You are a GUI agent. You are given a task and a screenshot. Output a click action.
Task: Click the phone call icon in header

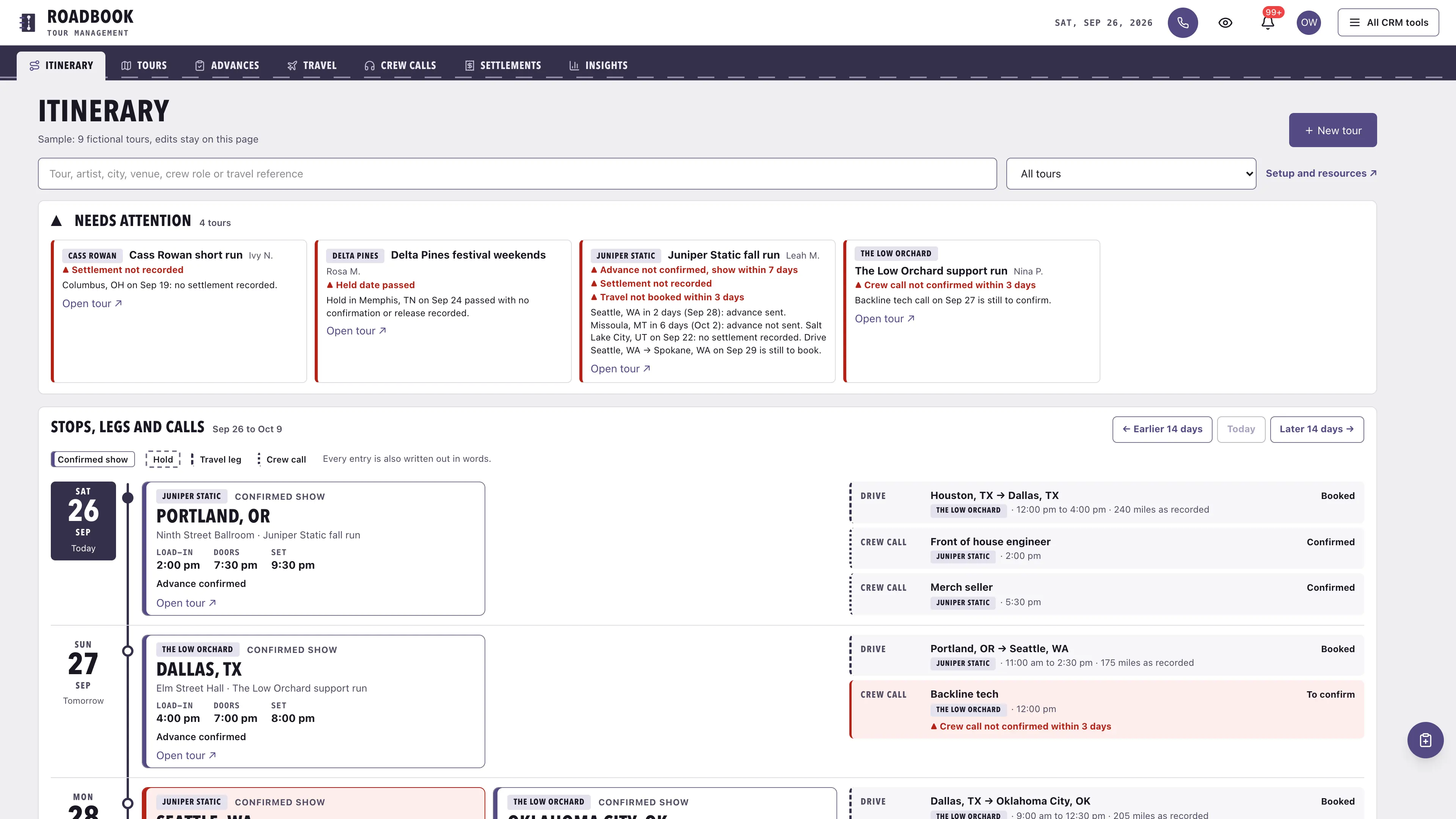[x=1183, y=23]
